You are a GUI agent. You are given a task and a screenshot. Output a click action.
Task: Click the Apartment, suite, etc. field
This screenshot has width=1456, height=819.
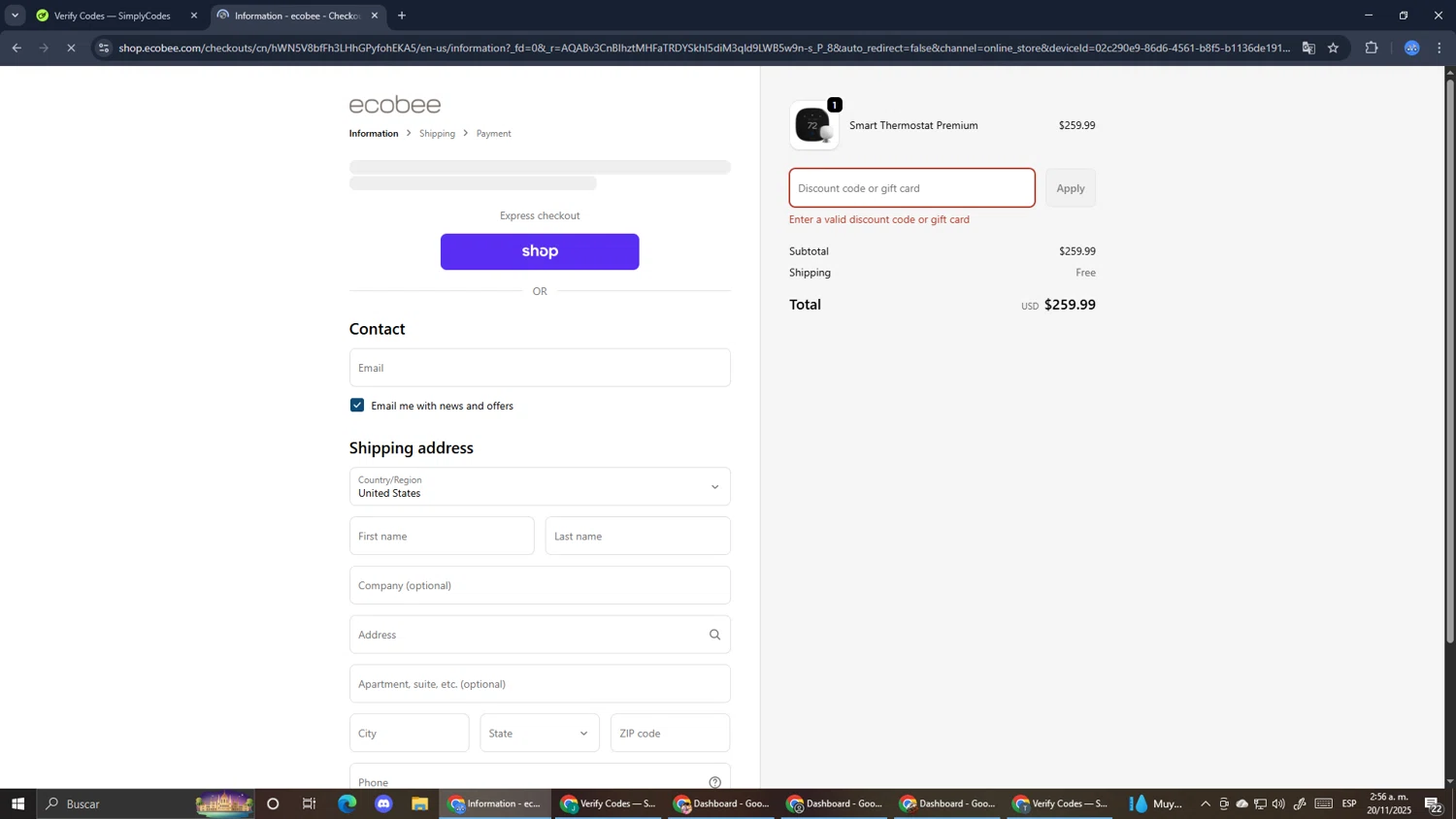pyautogui.click(x=540, y=684)
